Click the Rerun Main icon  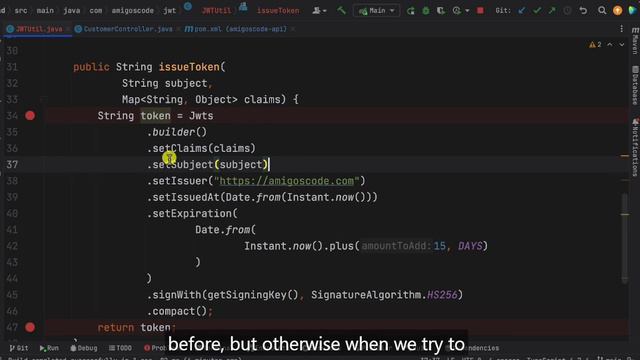(x=411, y=11)
